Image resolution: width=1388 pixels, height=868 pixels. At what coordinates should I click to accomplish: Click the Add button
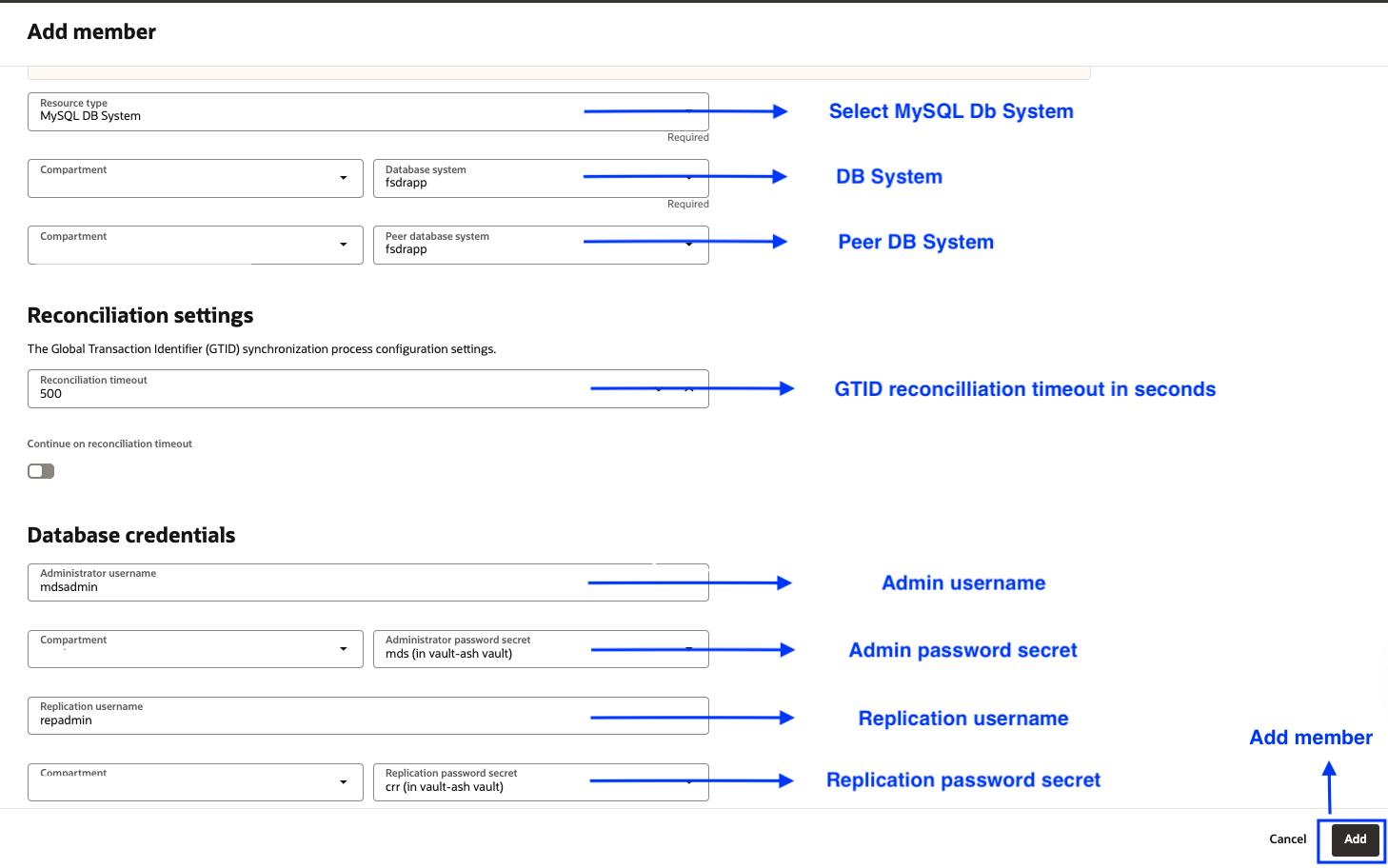1355,838
